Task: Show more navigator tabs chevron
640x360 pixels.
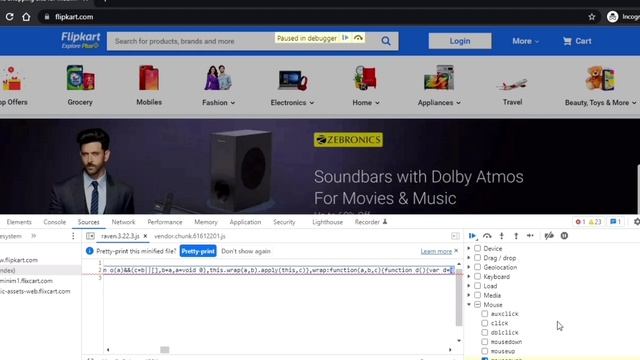Action: [33, 236]
